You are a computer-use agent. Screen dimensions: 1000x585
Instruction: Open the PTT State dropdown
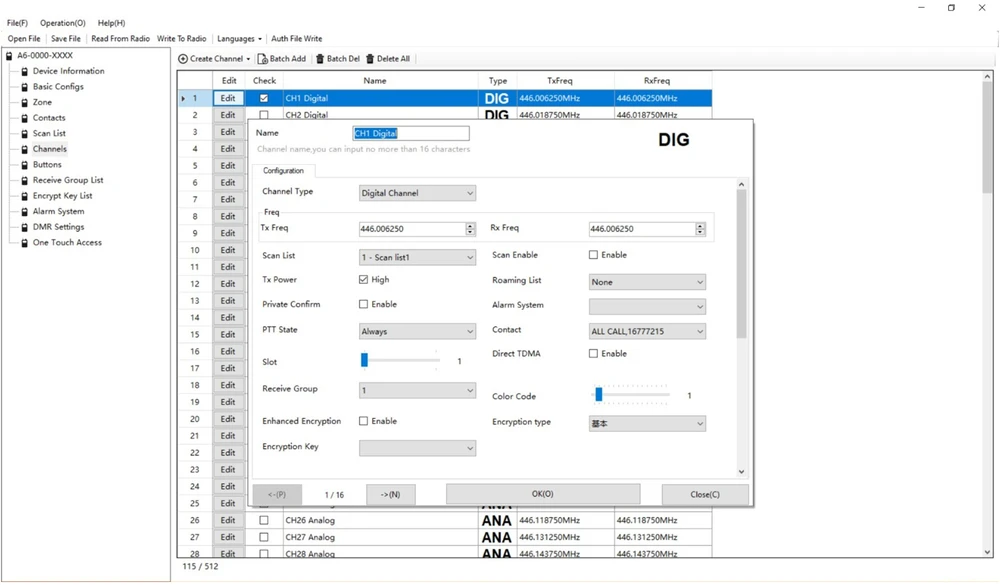coord(417,332)
